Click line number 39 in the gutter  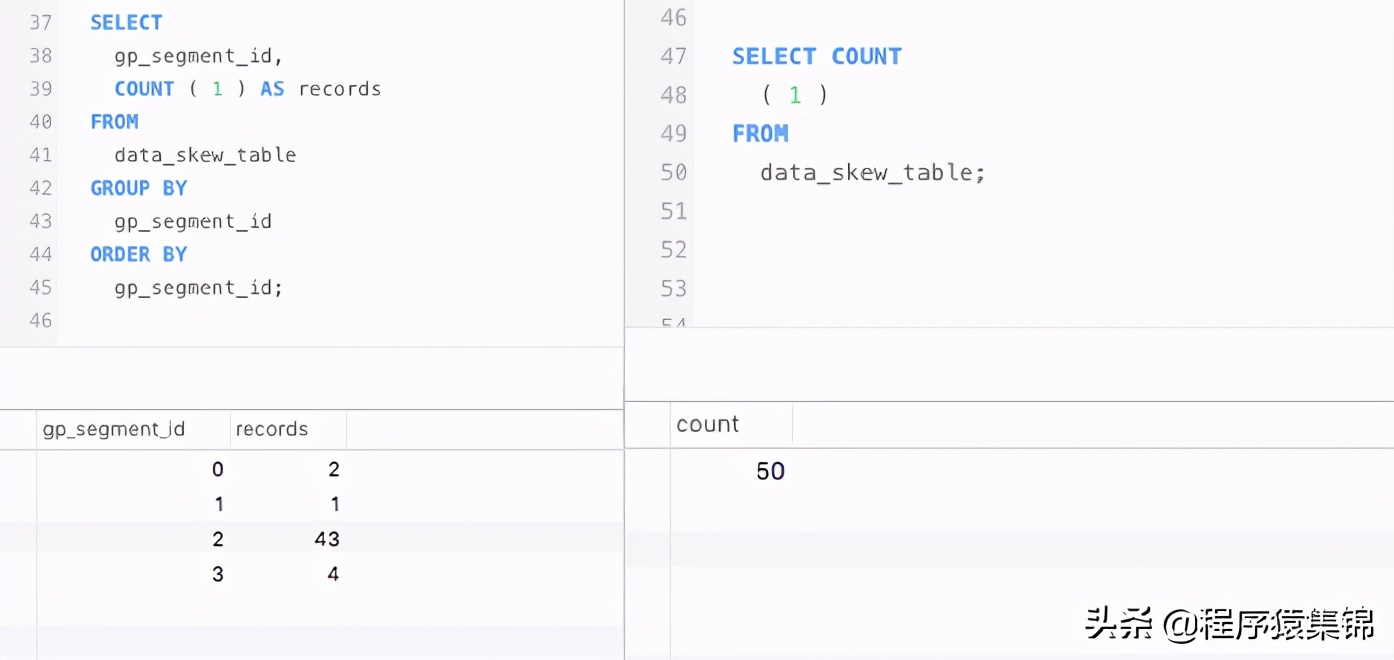pos(40,89)
